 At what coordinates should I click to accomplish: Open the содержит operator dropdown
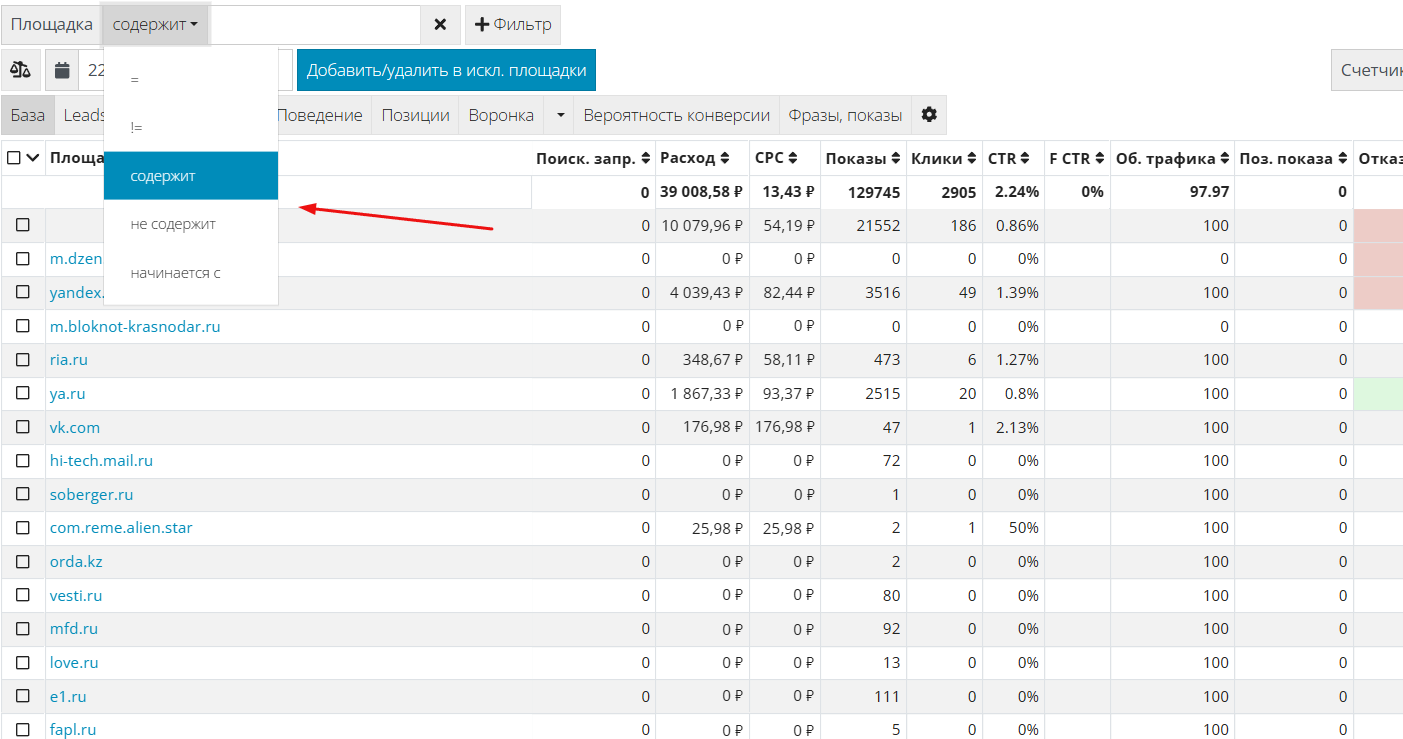coord(155,25)
